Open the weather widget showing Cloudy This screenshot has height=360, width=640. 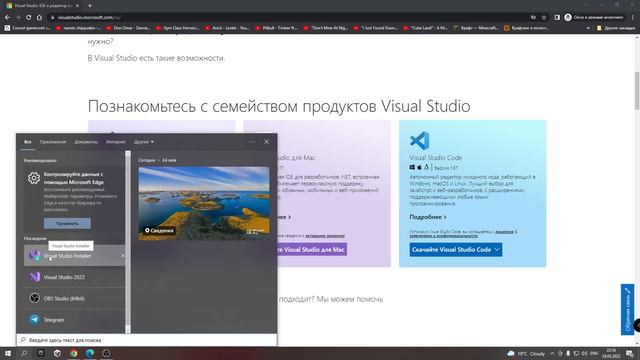click(526, 353)
